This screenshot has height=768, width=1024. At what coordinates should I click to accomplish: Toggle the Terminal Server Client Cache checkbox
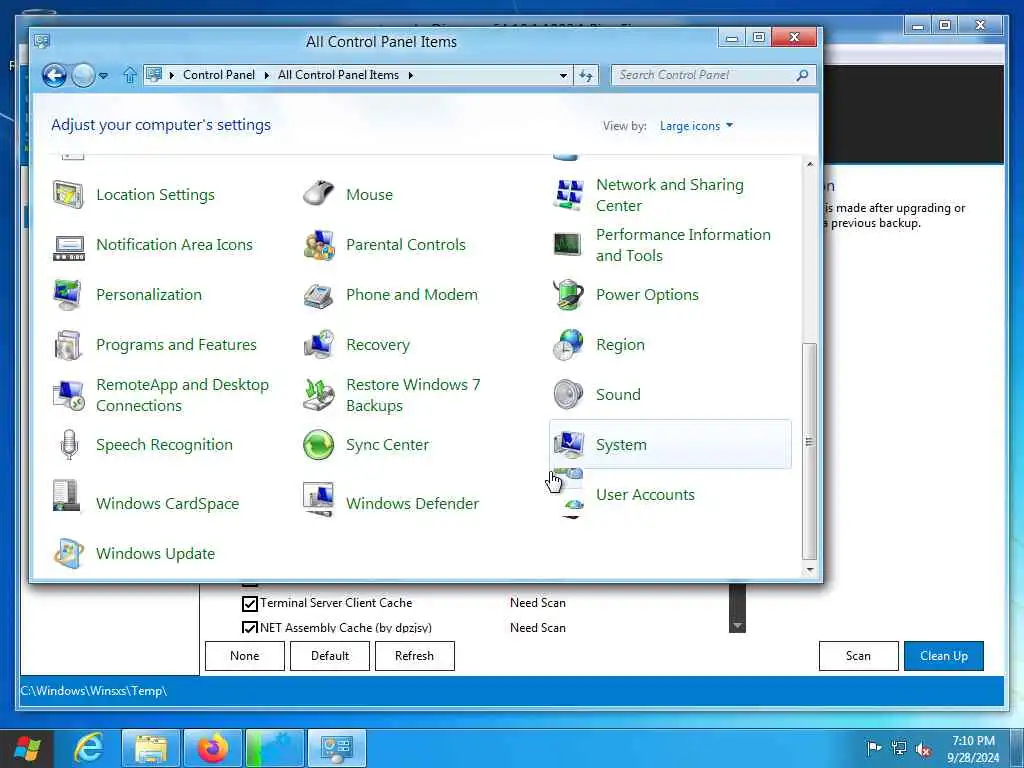tap(249, 603)
